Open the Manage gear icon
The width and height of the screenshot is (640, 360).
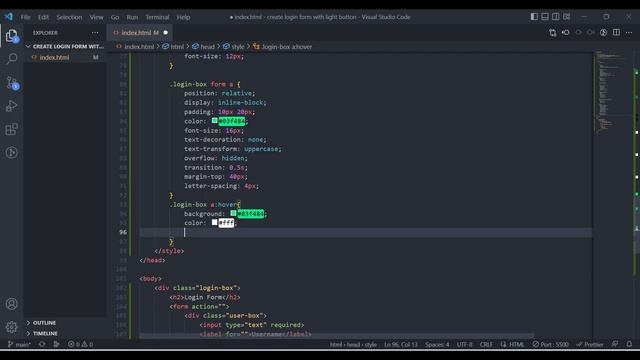12,327
